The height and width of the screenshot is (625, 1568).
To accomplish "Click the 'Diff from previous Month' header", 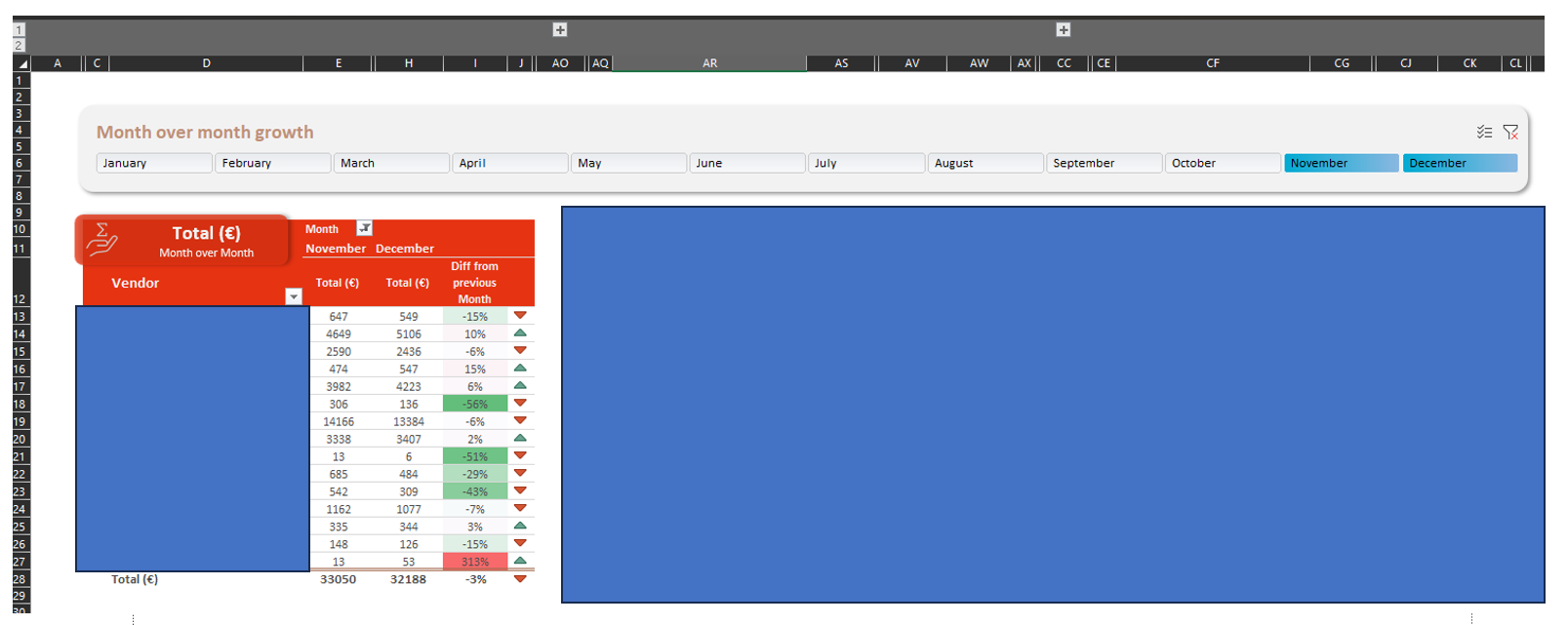I will (474, 283).
